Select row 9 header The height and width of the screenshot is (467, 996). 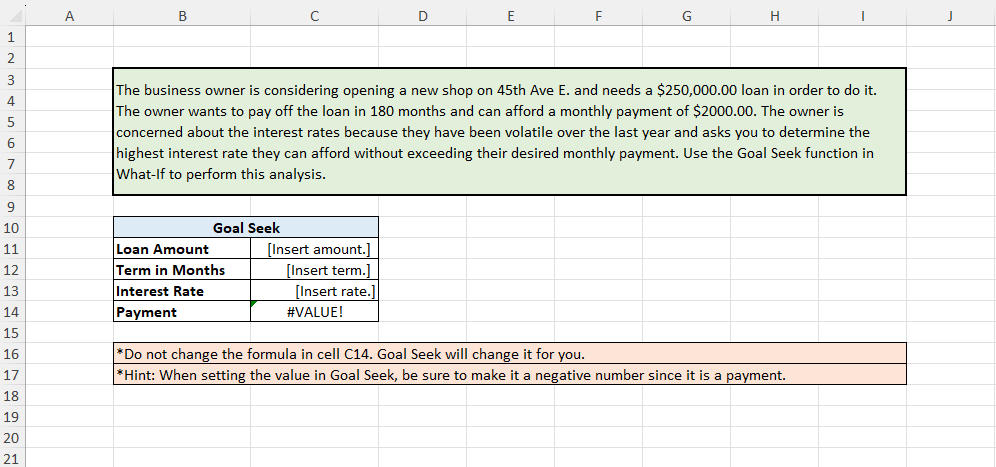(x=13, y=206)
